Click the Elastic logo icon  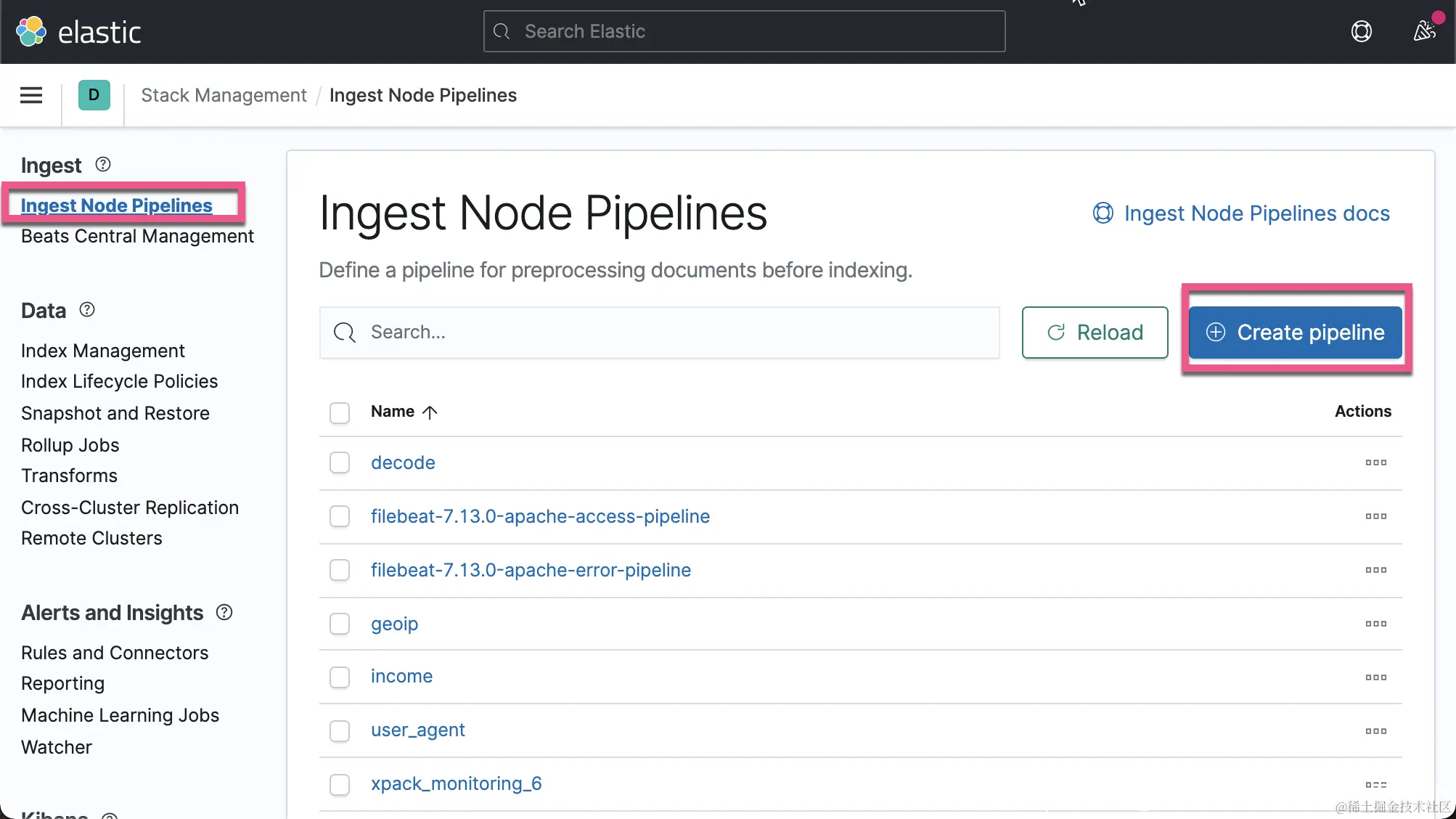[31, 32]
